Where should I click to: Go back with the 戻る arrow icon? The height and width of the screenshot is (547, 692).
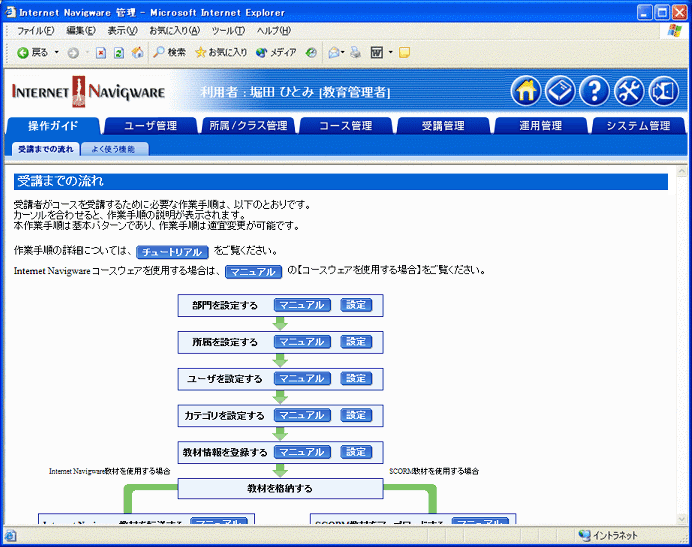[23, 53]
